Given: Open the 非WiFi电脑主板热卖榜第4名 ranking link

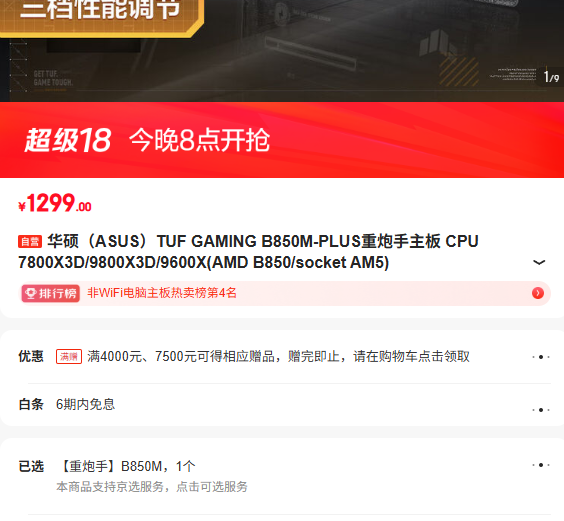Looking at the screenshot, I should [162, 293].
